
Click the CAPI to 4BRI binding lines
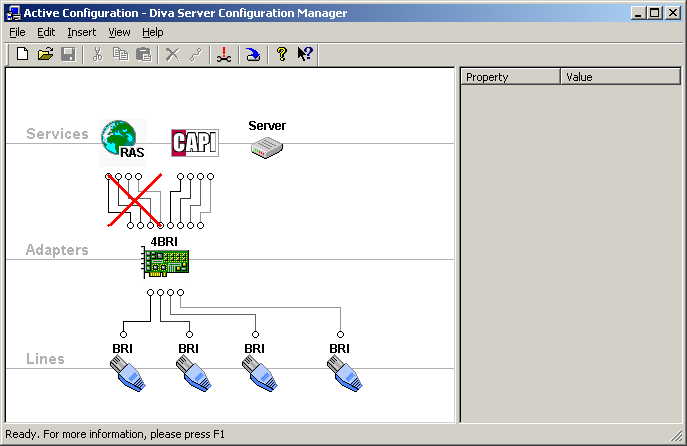pyautogui.click(x=190, y=201)
